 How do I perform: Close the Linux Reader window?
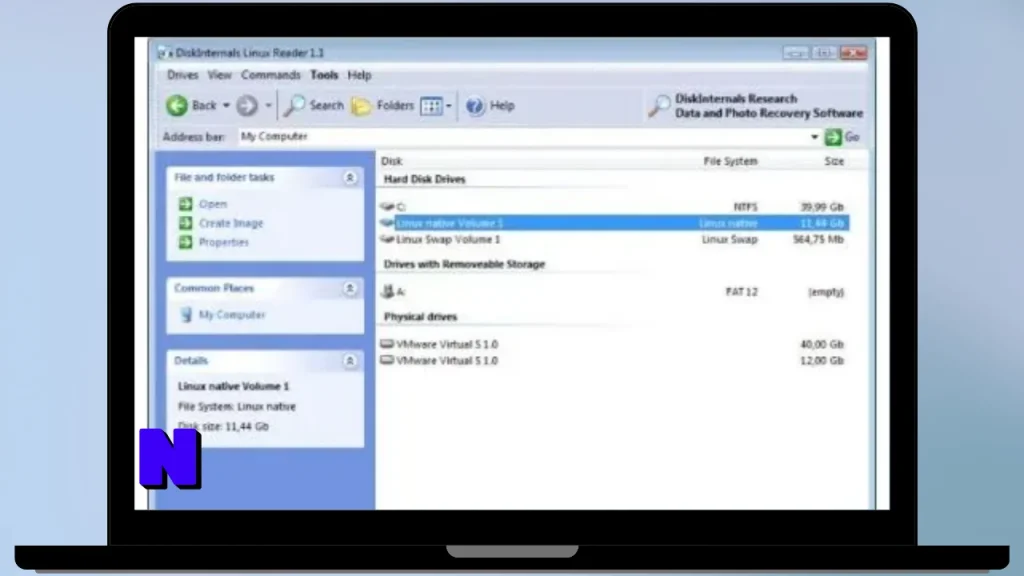tap(854, 53)
